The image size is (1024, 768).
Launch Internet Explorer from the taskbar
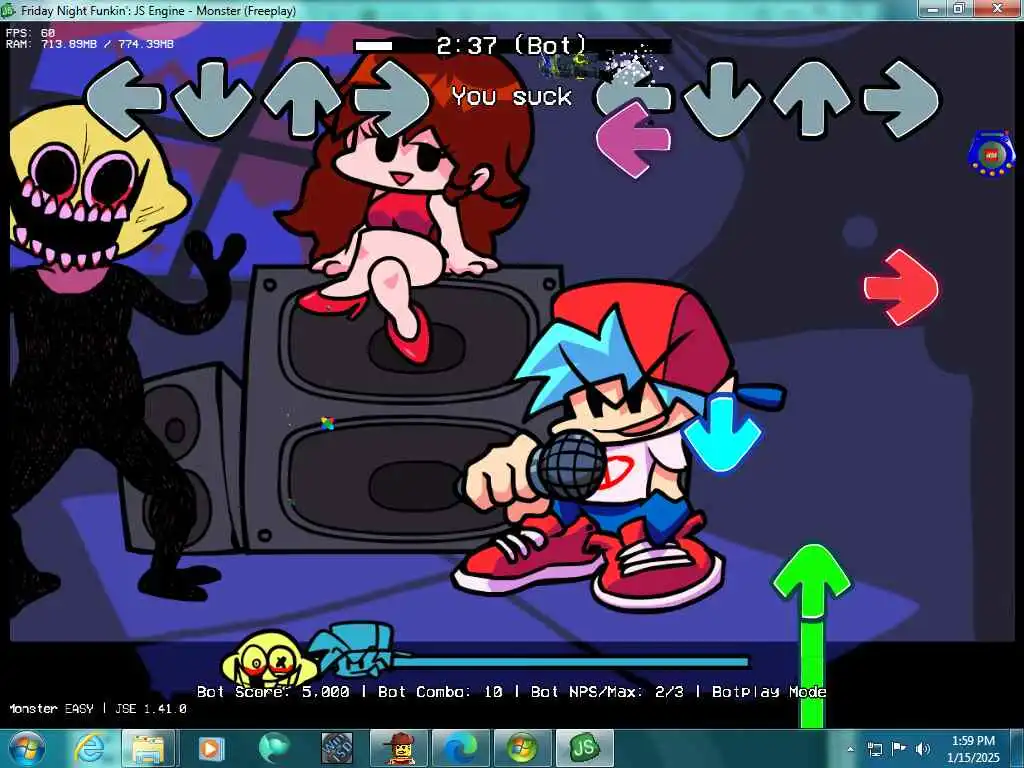[89, 748]
